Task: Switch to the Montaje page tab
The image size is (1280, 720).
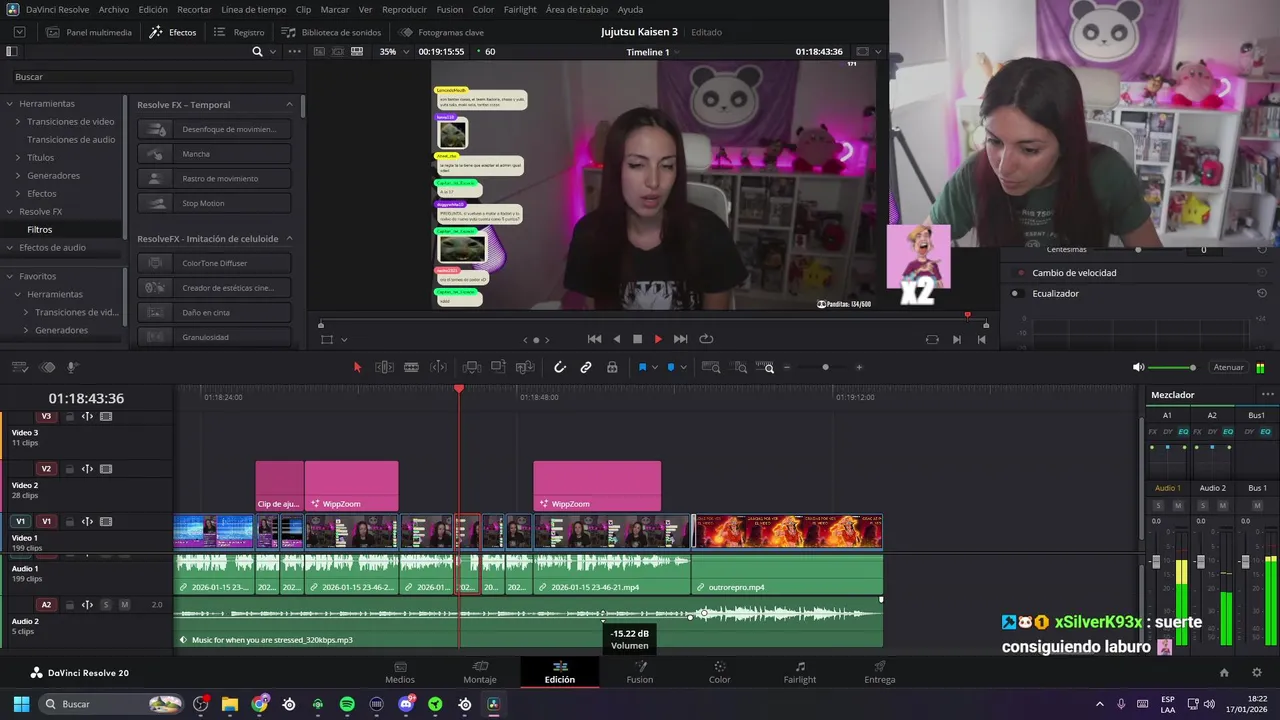Action: point(480,672)
